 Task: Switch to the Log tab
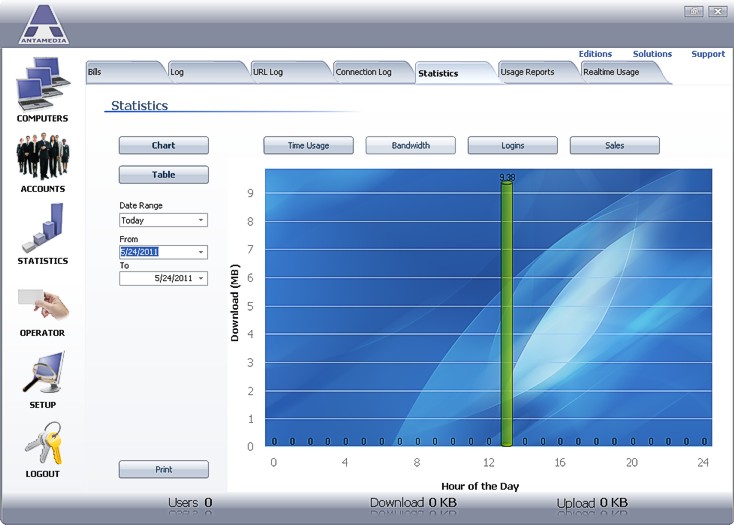pos(208,72)
